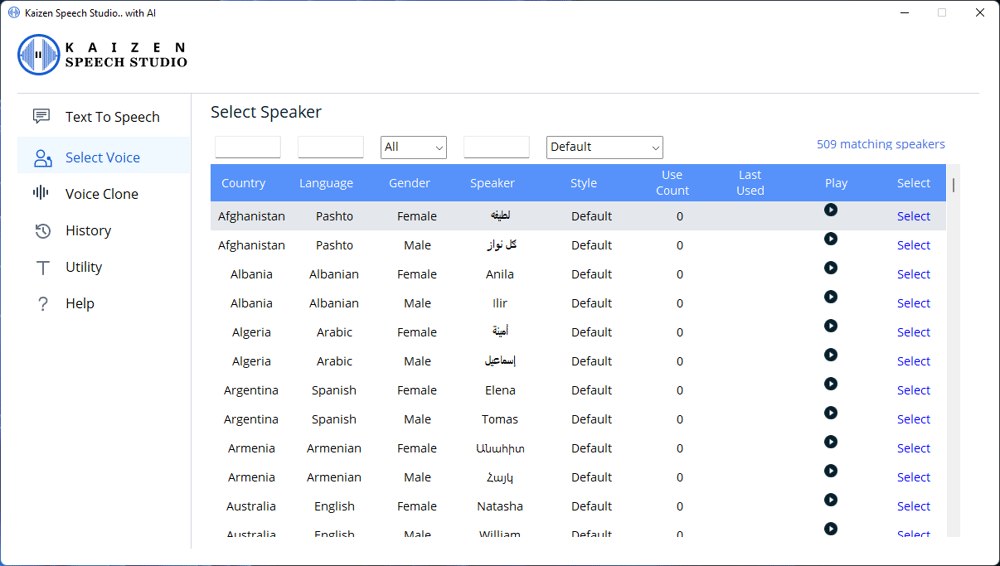Click the Help question mark icon
The width and height of the screenshot is (1000, 566).
point(42,304)
